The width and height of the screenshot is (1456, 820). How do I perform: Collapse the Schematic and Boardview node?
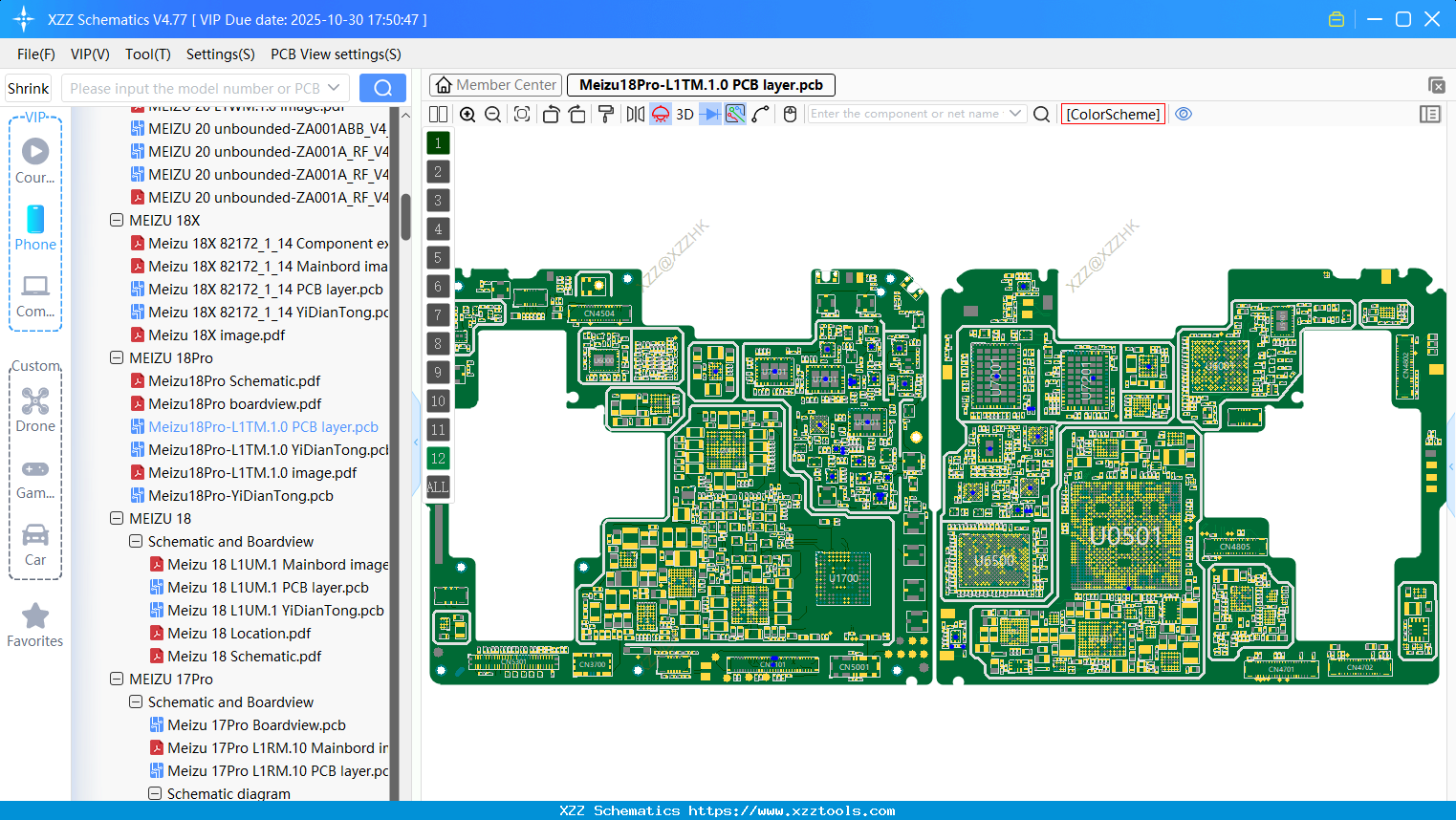point(135,541)
